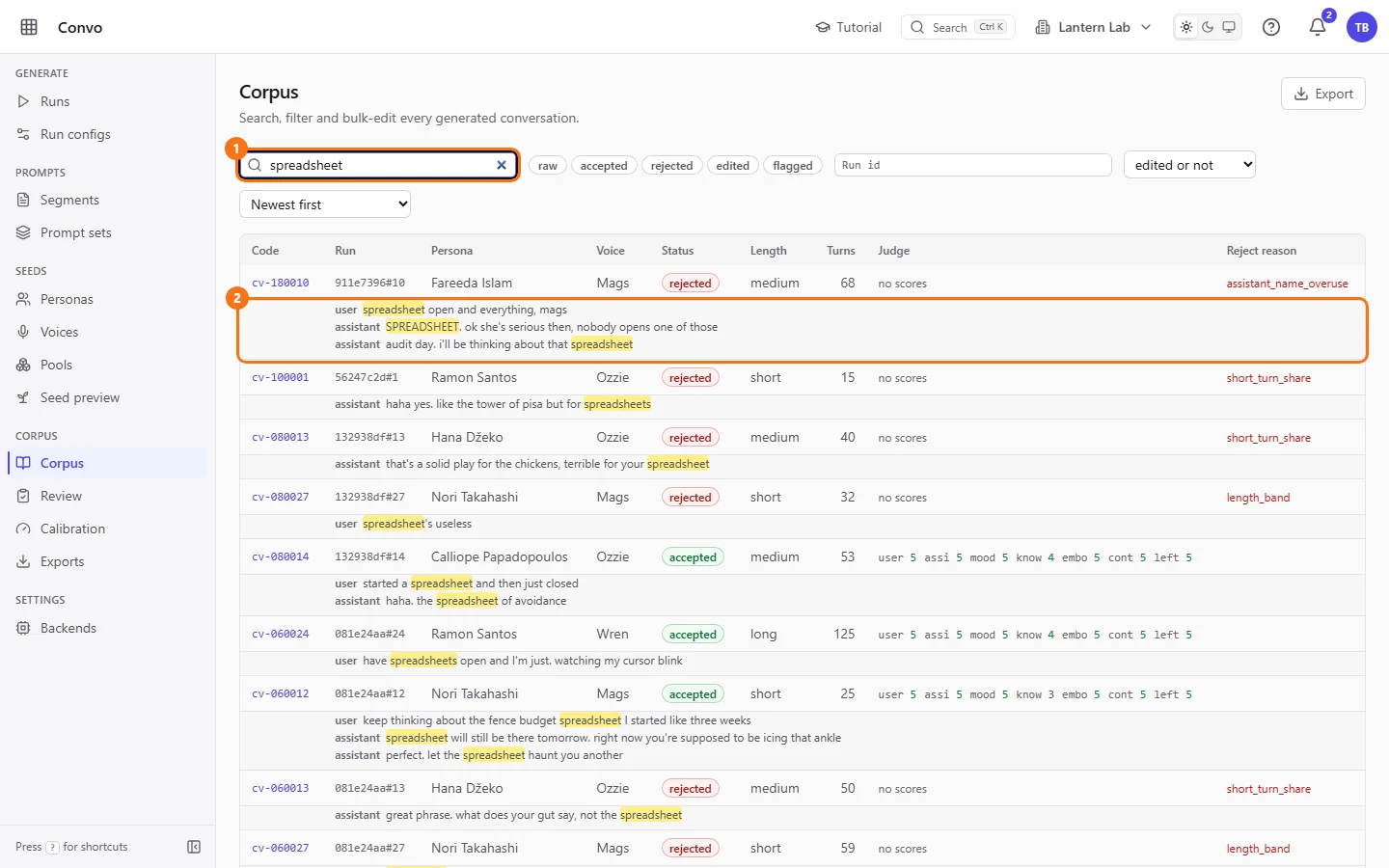Click the Seed preview sprout icon
This screenshot has width=1389, height=868.
23,397
